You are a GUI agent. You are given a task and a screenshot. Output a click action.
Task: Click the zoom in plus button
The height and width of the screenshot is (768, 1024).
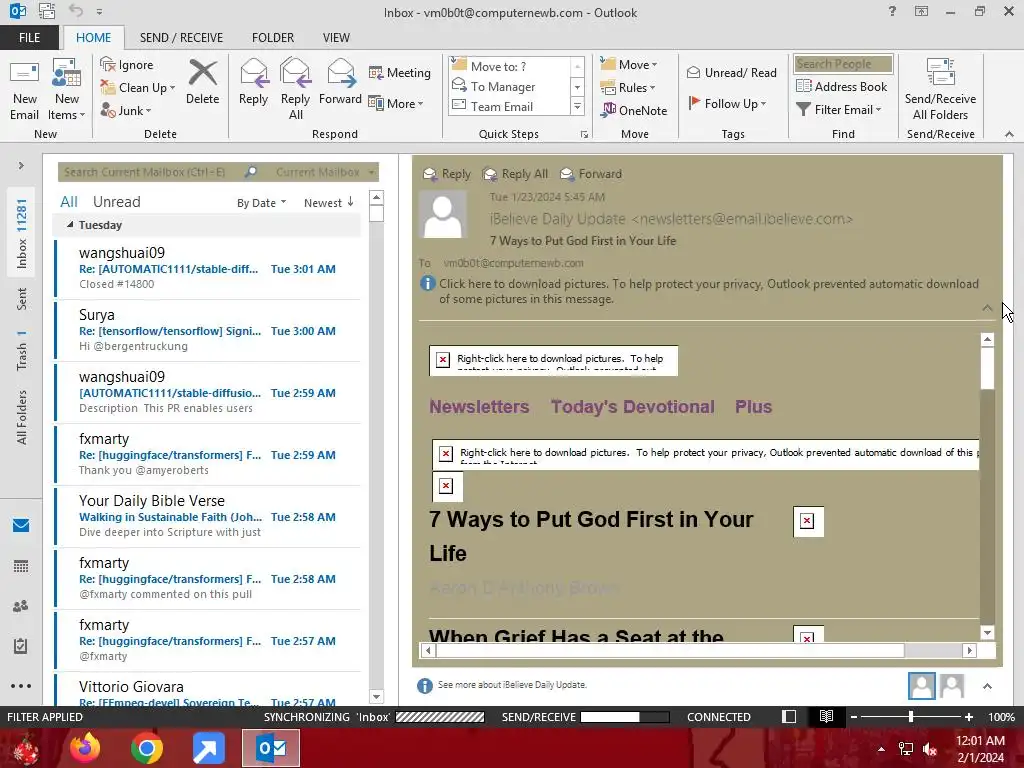[x=968, y=716]
